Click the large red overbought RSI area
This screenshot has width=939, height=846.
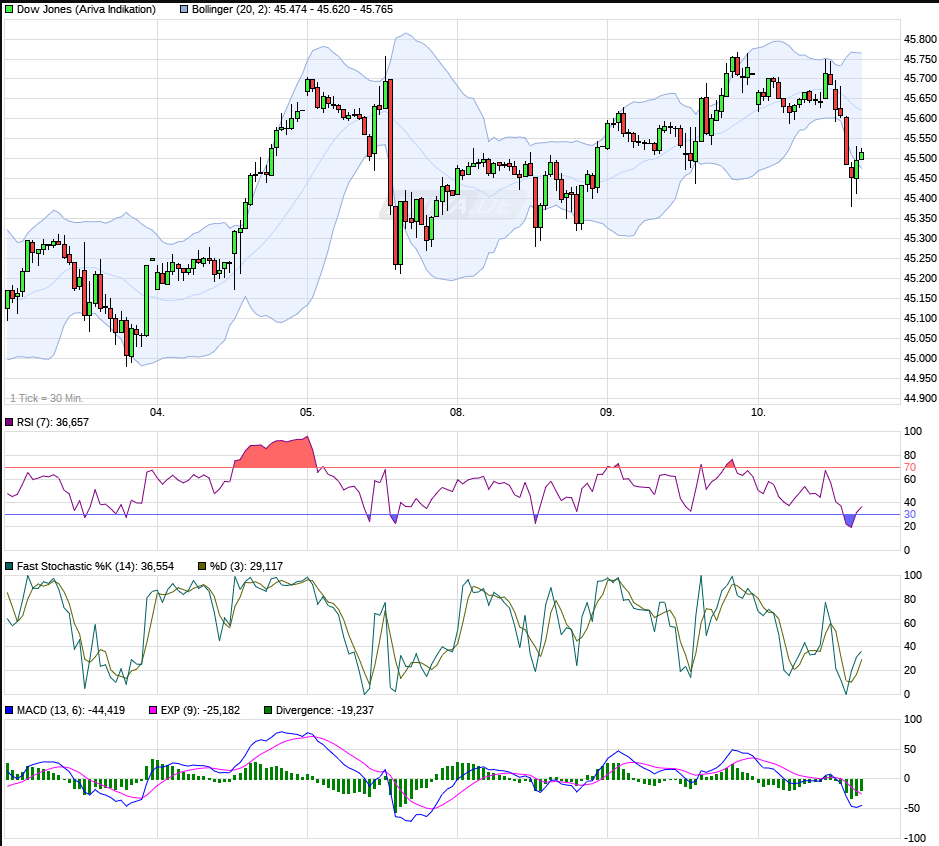tap(275, 452)
